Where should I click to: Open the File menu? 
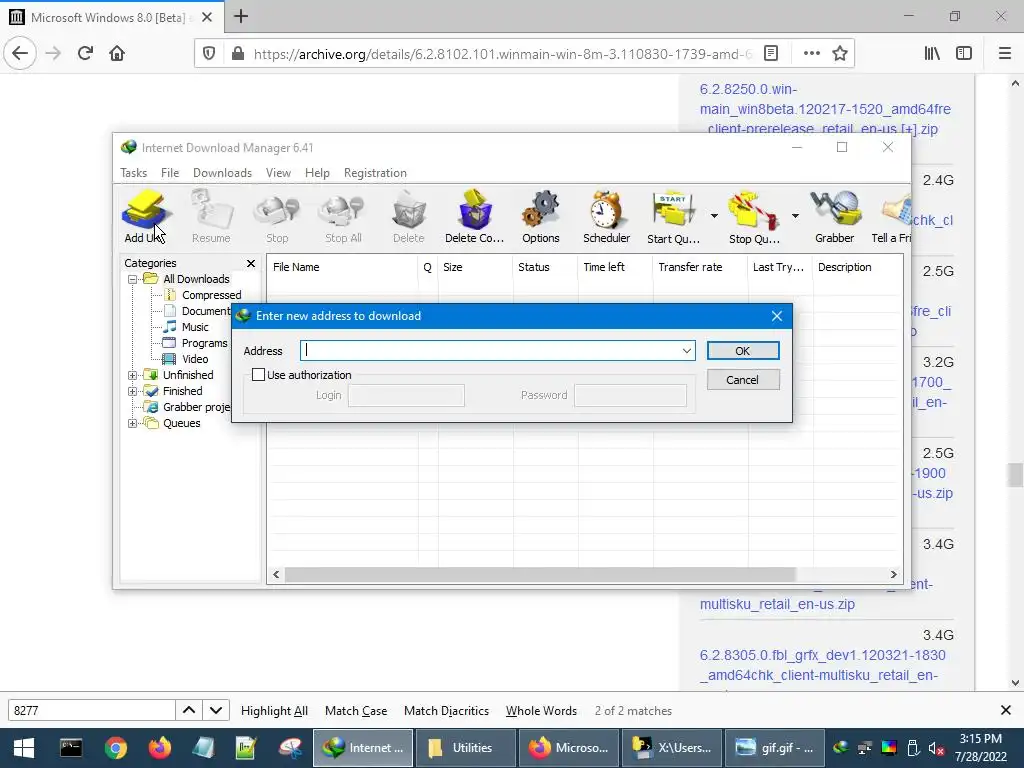pos(170,172)
